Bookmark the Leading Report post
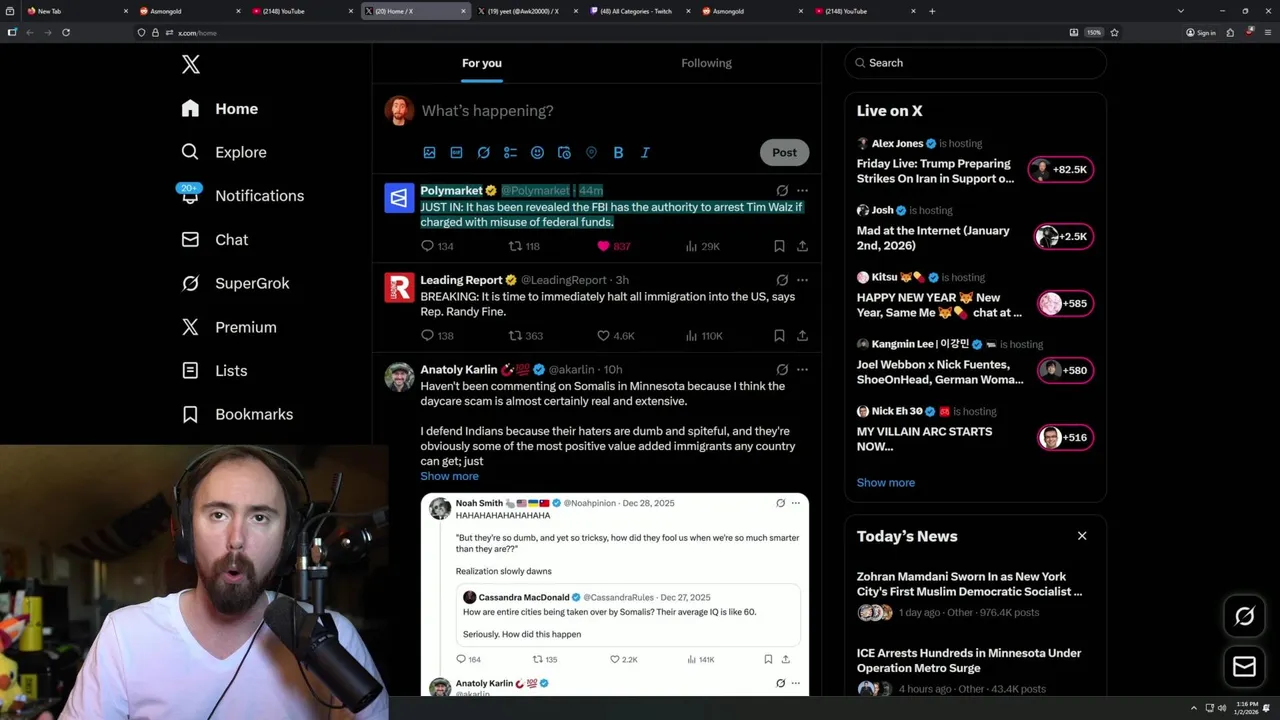Image resolution: width=1280 pixels, height=720 pixels. (779, 336)
